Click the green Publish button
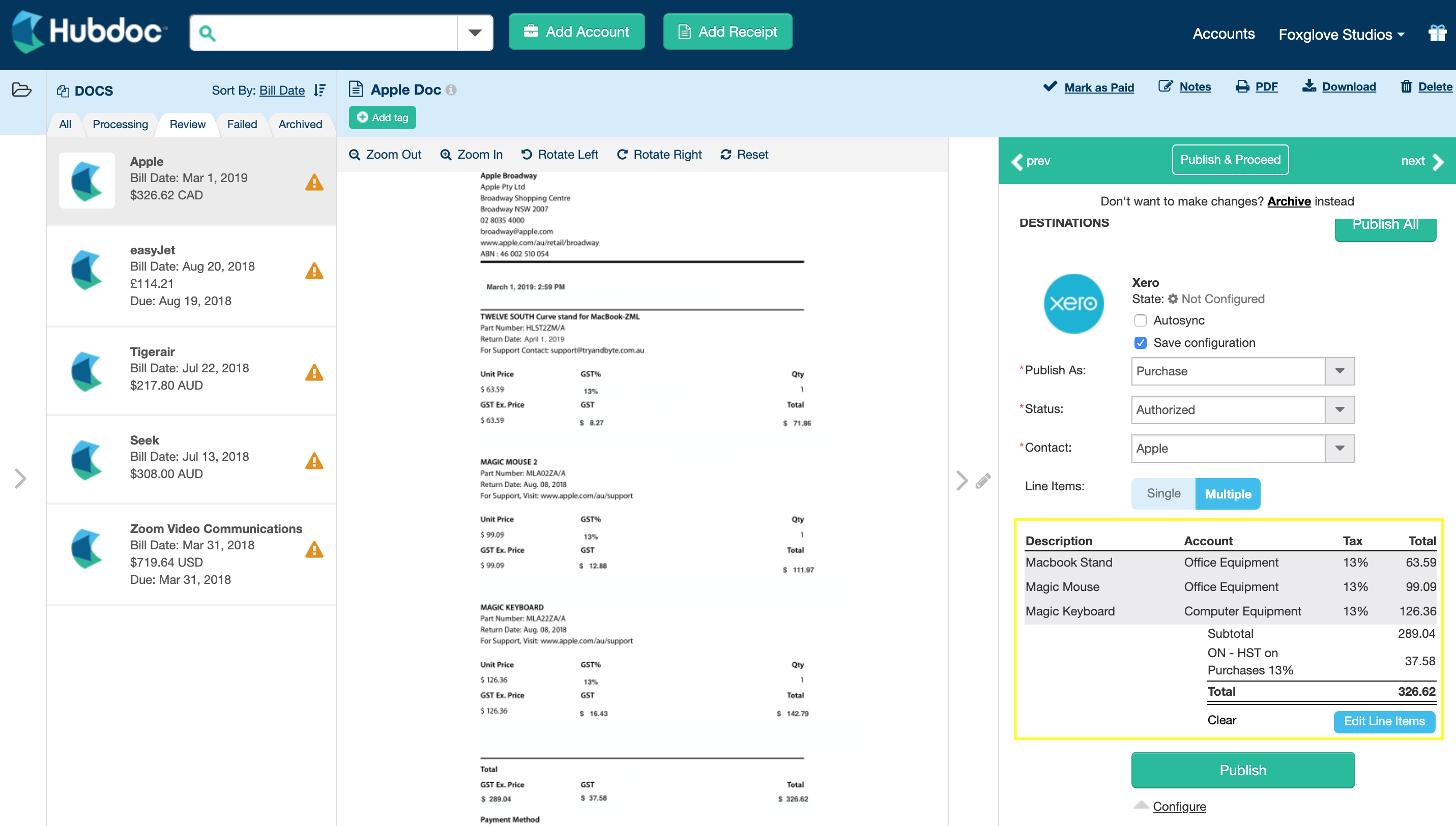 (1243, 770)
